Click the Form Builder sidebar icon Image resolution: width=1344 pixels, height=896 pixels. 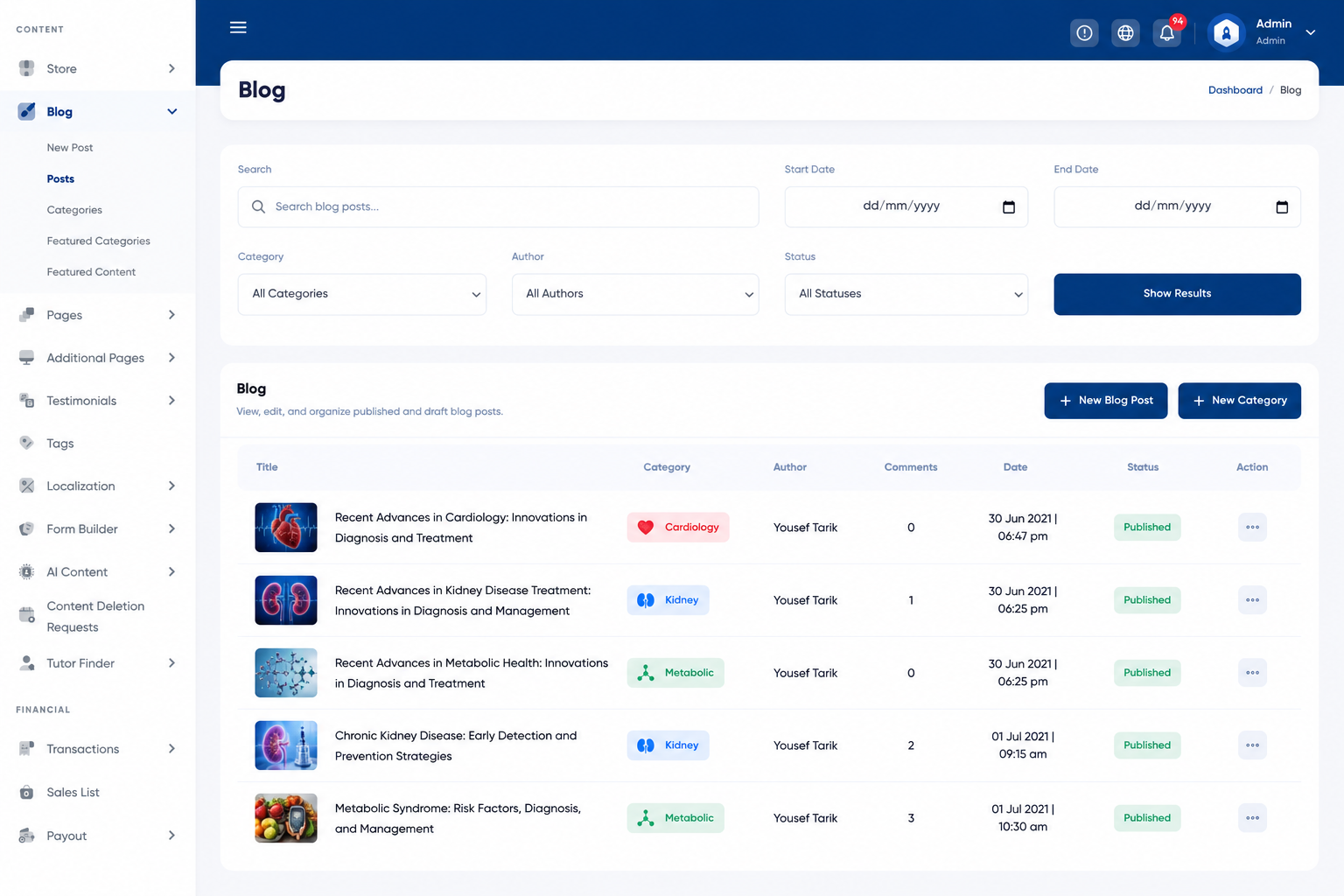[x=27, y=528]
